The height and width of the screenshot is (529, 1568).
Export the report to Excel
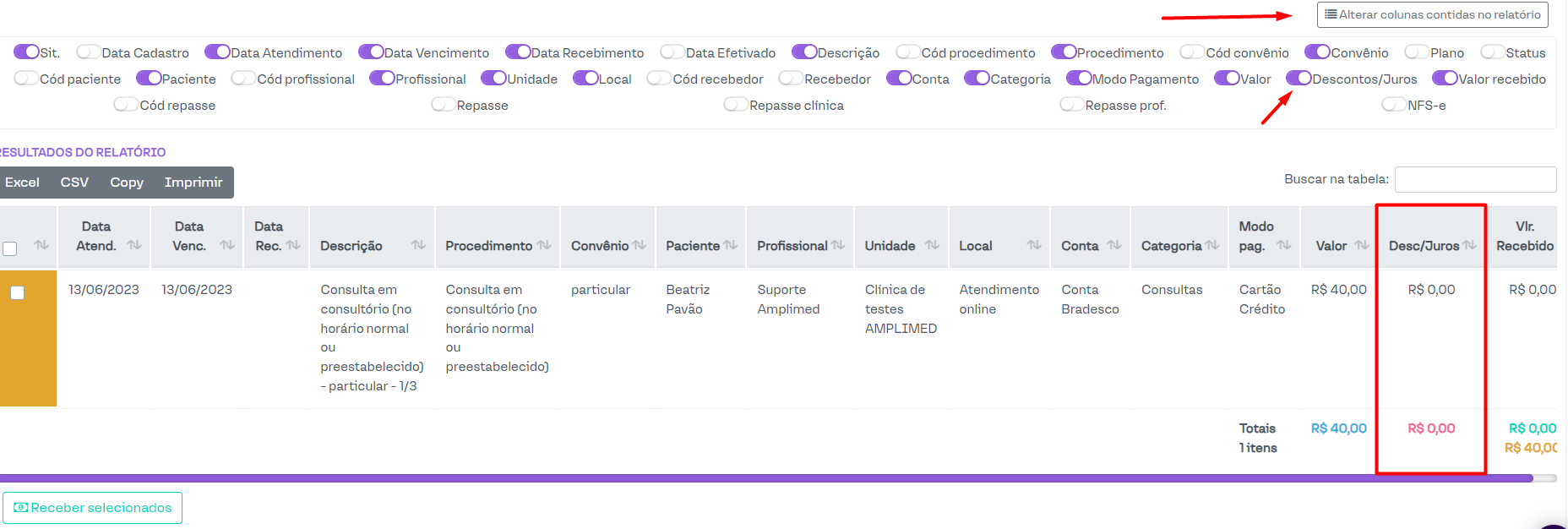point(22,183)
